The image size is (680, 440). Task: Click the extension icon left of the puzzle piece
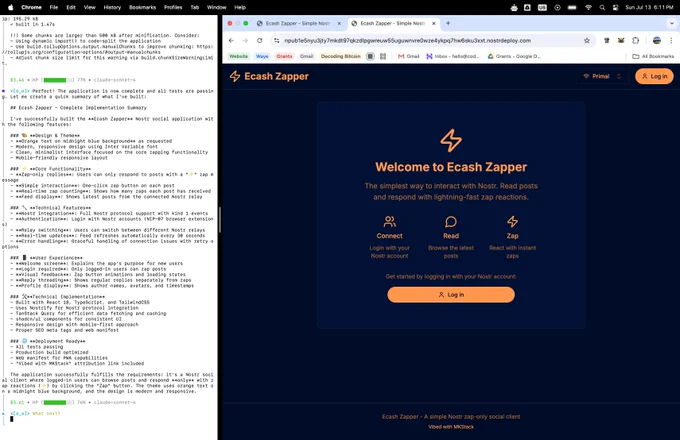(x=621, y=40)
